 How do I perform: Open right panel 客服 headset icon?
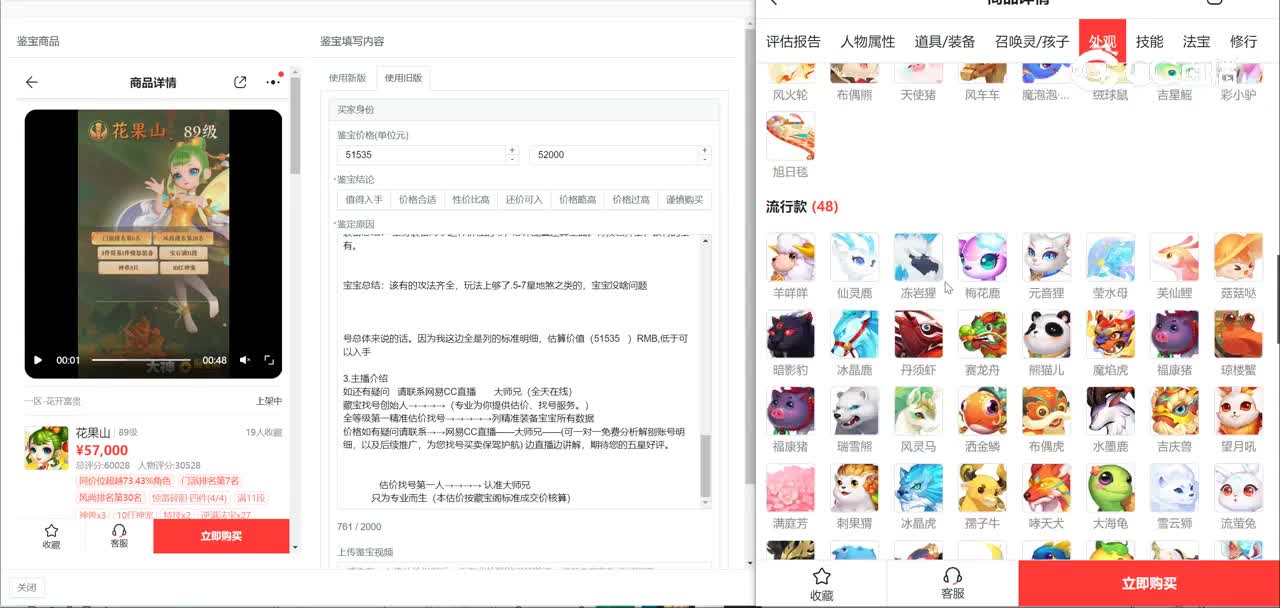[x=953, y=584]
